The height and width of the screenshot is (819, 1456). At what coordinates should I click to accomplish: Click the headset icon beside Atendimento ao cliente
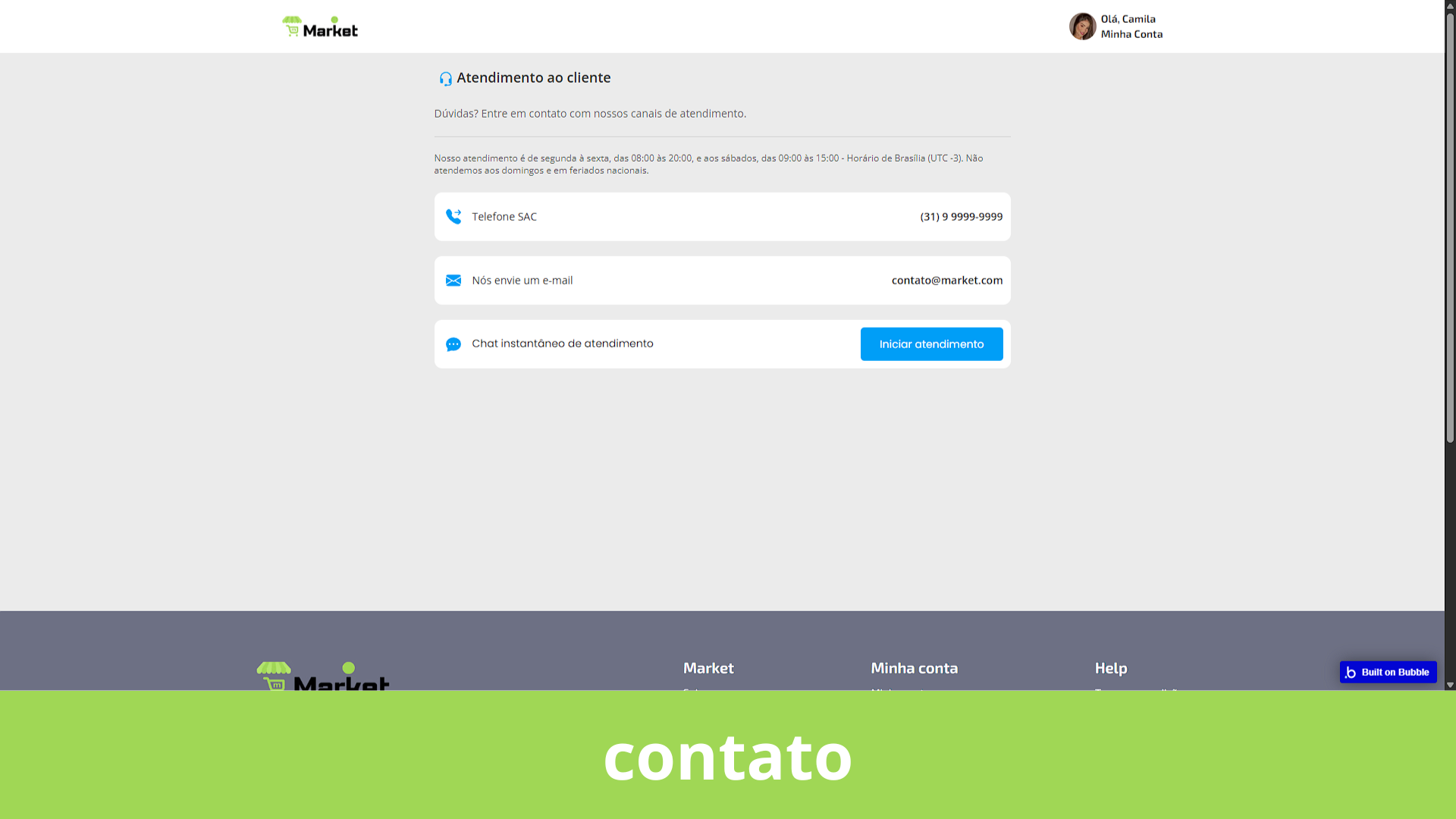pyautogui.click(x=445, y=79)
